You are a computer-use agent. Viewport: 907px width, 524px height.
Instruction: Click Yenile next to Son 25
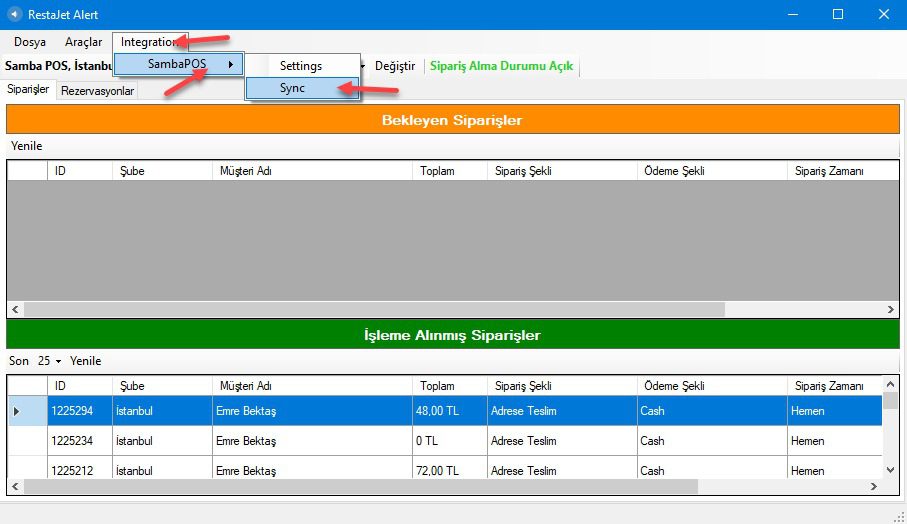coord(85,361)
